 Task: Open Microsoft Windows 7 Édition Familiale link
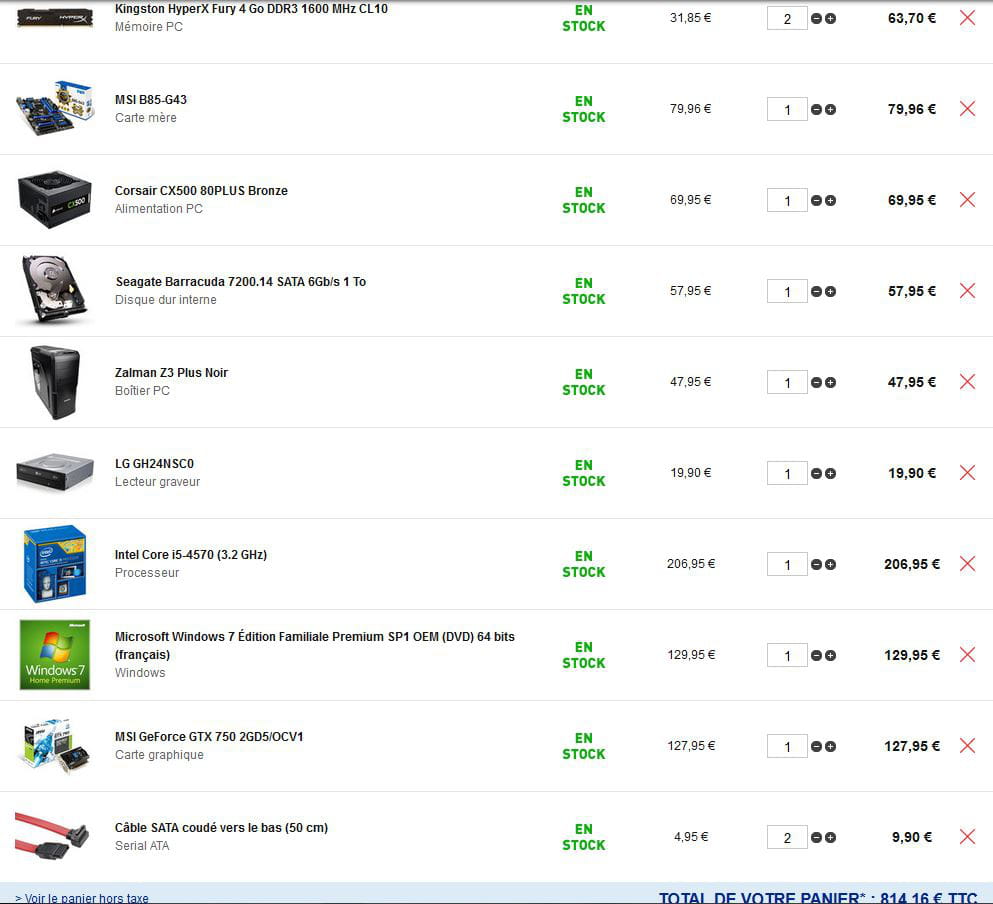[315, 646]
